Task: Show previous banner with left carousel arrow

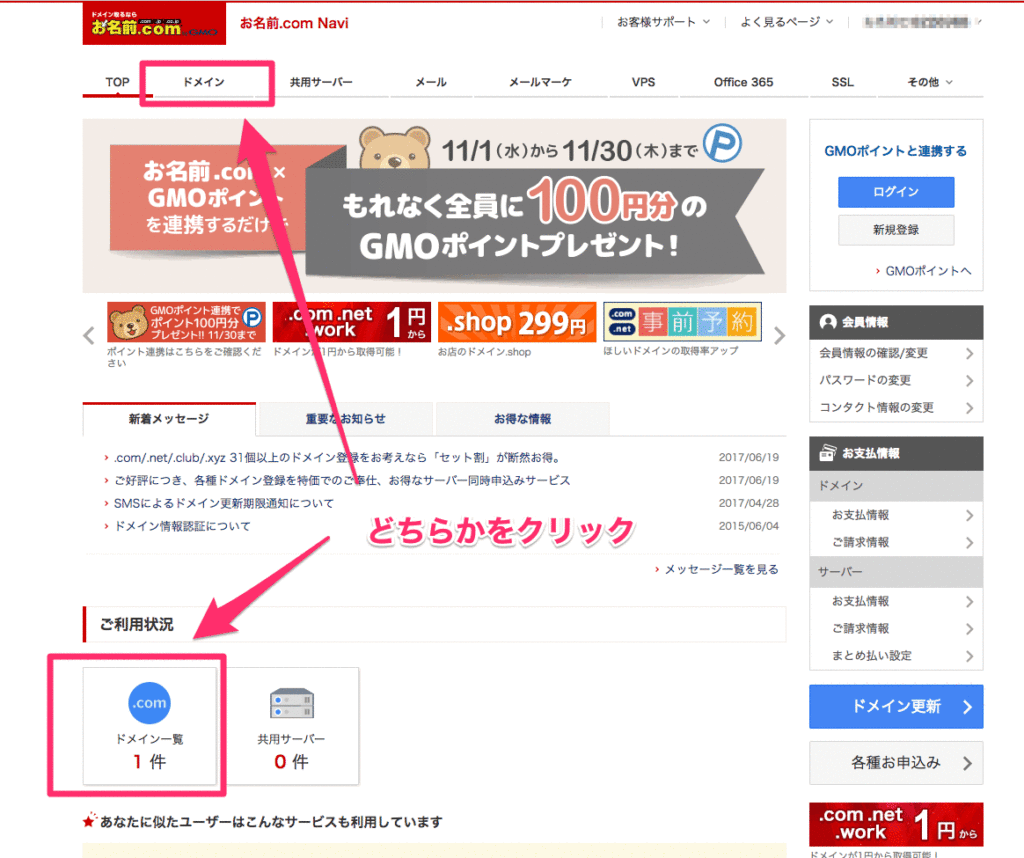Action: point(89,336)
